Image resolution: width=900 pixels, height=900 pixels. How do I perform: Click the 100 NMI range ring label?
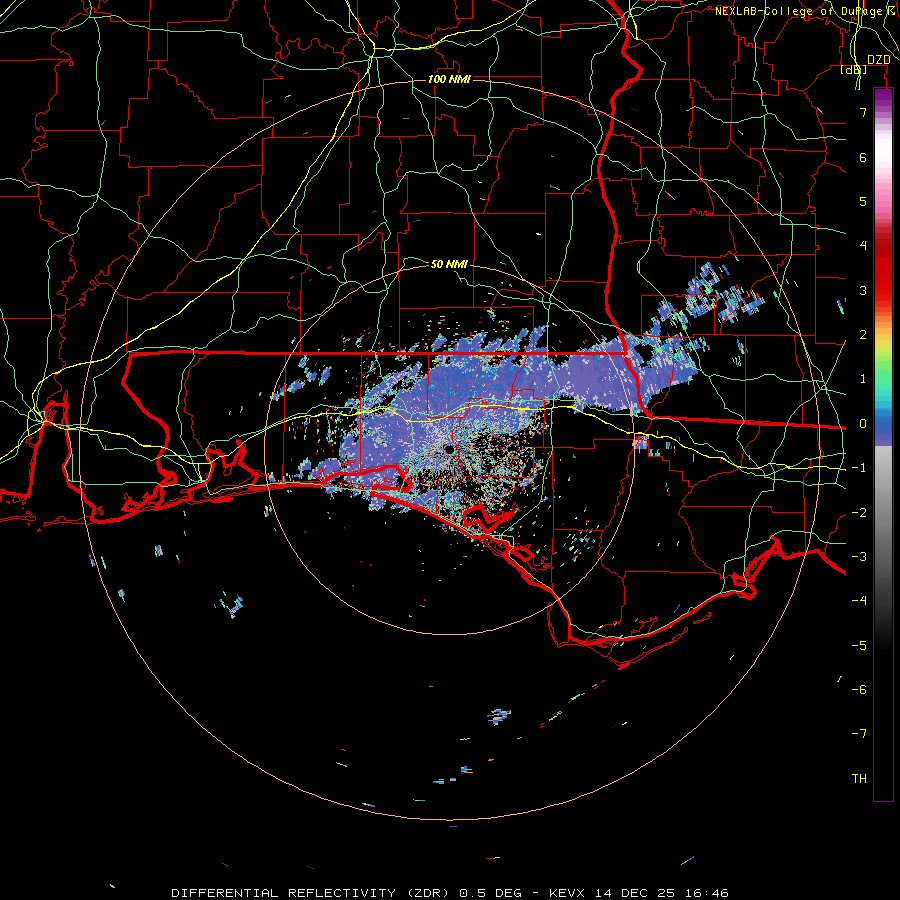point(449,79)
